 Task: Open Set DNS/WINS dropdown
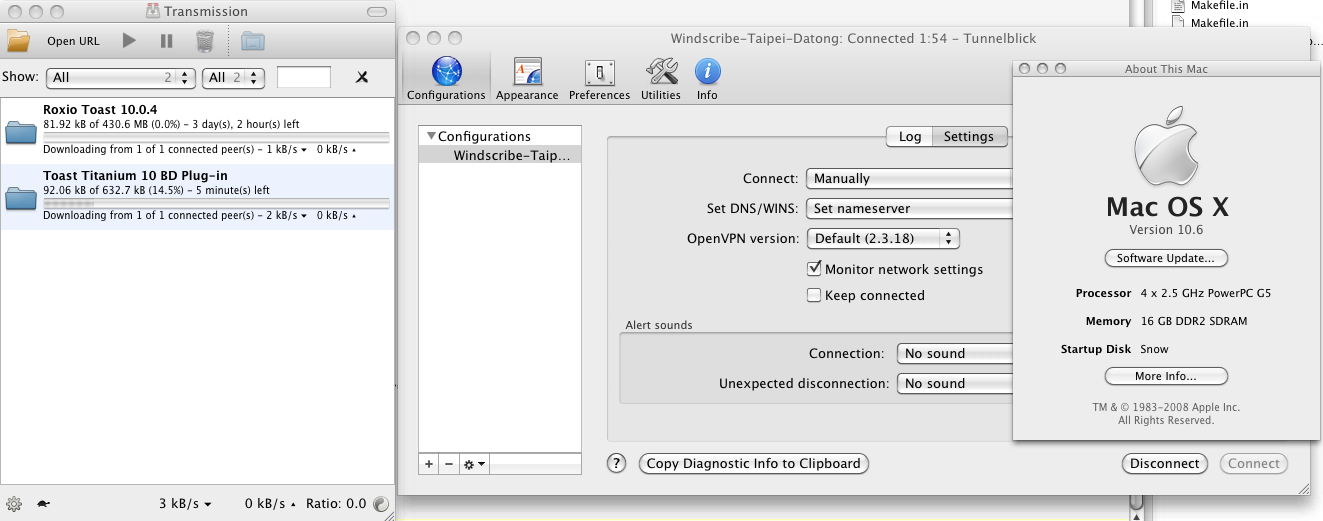coord(909,208)
